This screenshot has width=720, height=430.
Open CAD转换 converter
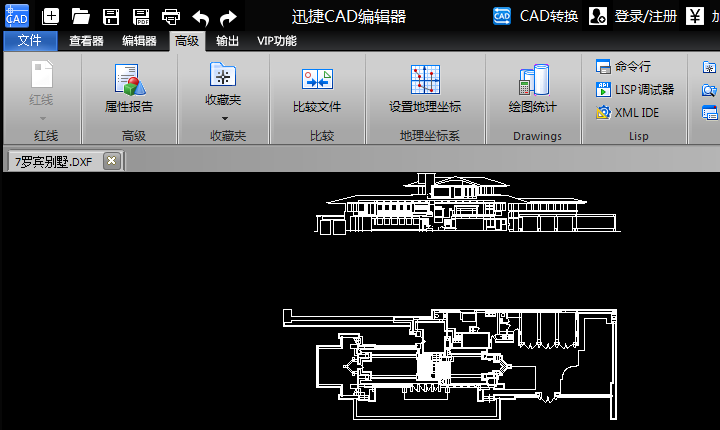(x=535, y=16)
